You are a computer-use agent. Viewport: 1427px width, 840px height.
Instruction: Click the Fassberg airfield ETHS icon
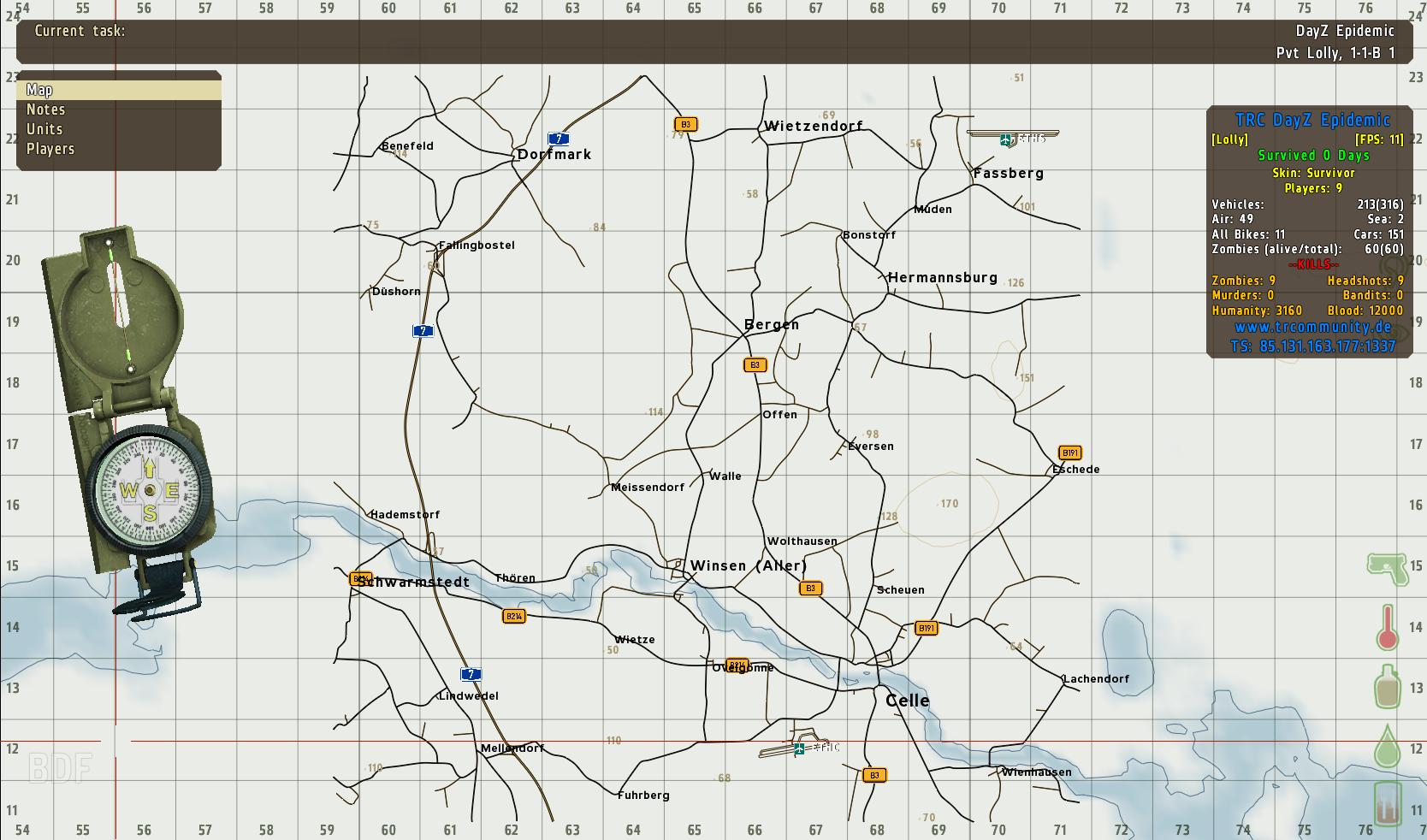click(1006, 139)
